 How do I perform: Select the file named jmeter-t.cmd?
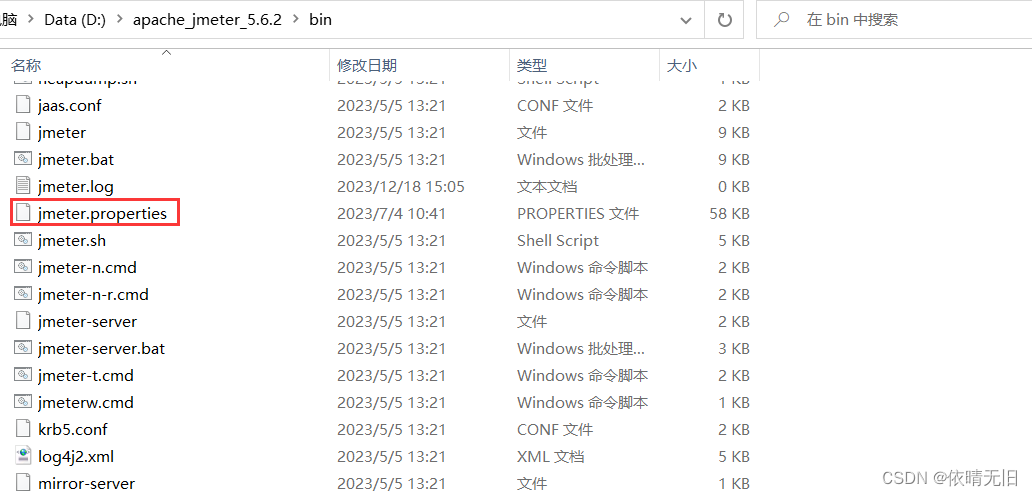(86, 375)
